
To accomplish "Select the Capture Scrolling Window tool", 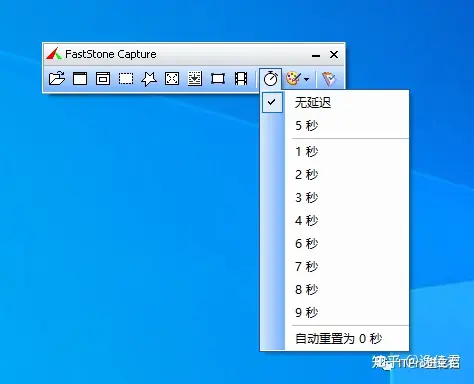I will pyautogui.click(x=195, y=79).
